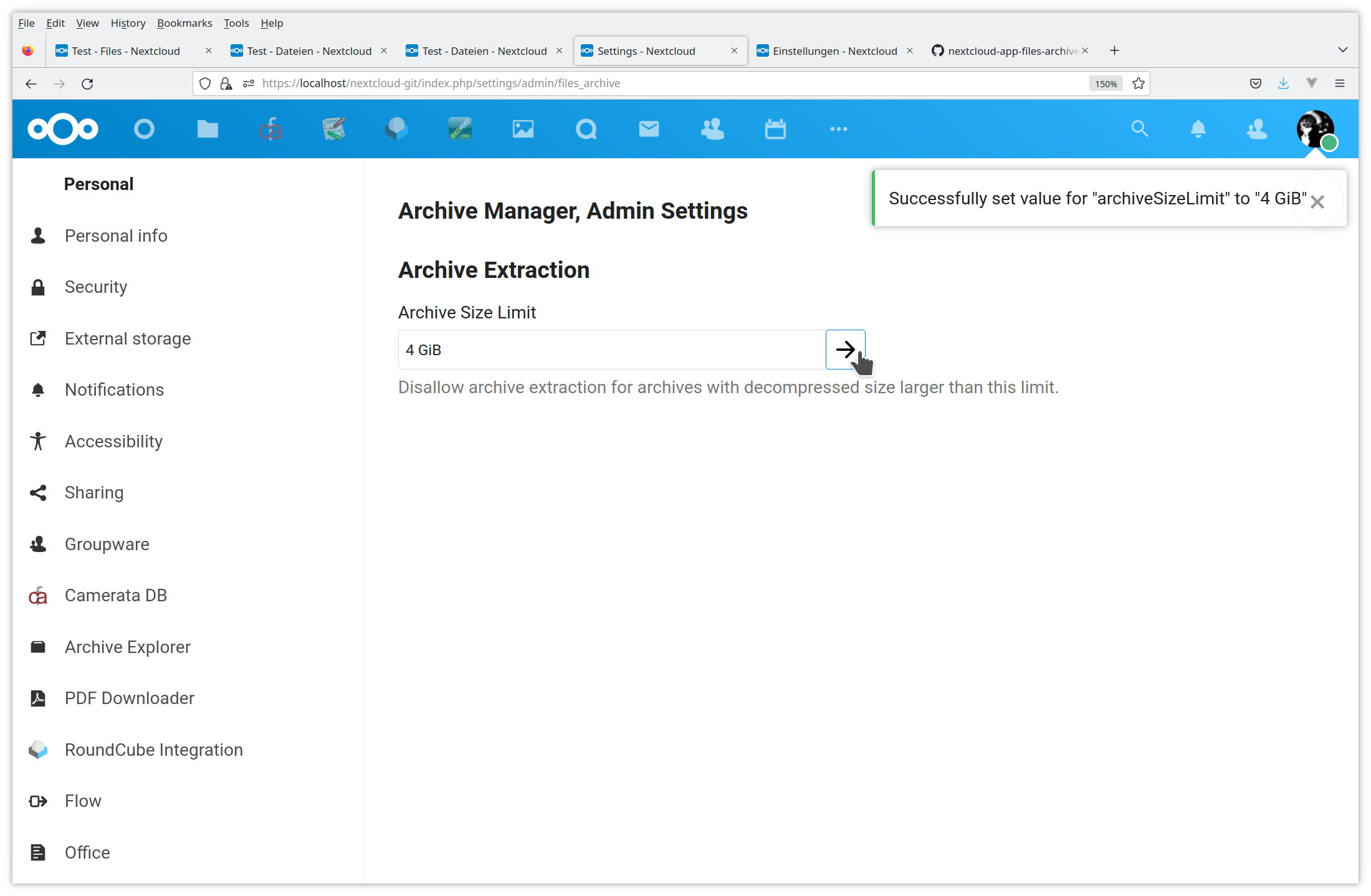The width and height of the screenshot is (1371, 896).
Task: Click the Files navigation icon
Action: pyautogui.click(x=207, y=128)
